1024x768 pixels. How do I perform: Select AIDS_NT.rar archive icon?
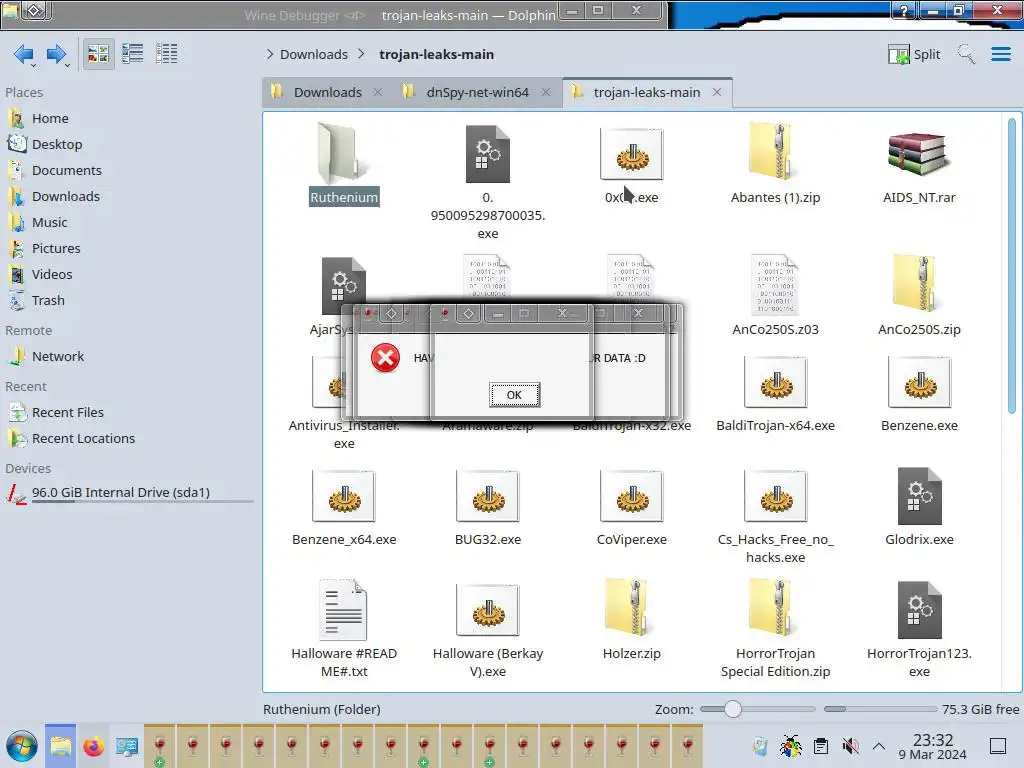coord(919,154)
